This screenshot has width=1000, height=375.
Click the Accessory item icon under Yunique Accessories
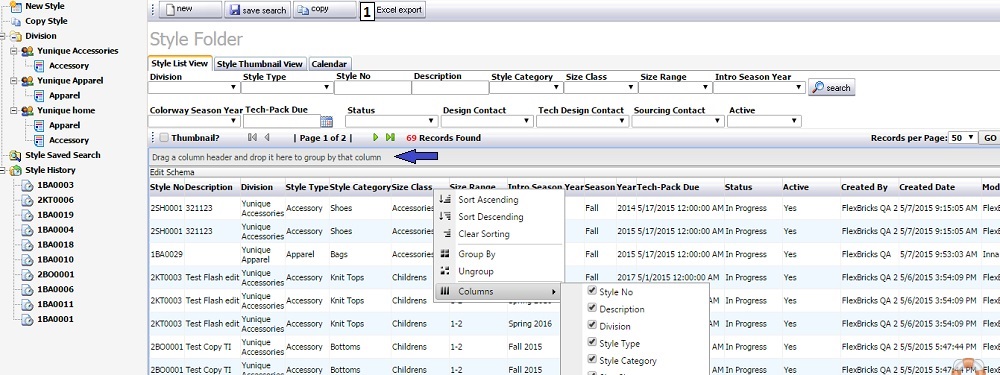pos(39,66)
